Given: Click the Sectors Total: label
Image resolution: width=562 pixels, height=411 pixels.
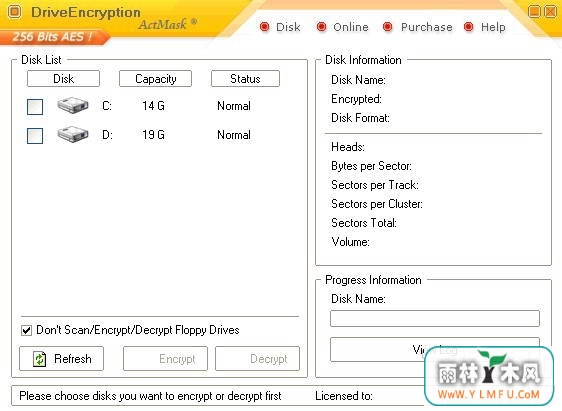Looking at the screenshot, I should pyautogui.click(x=364, y=223).
